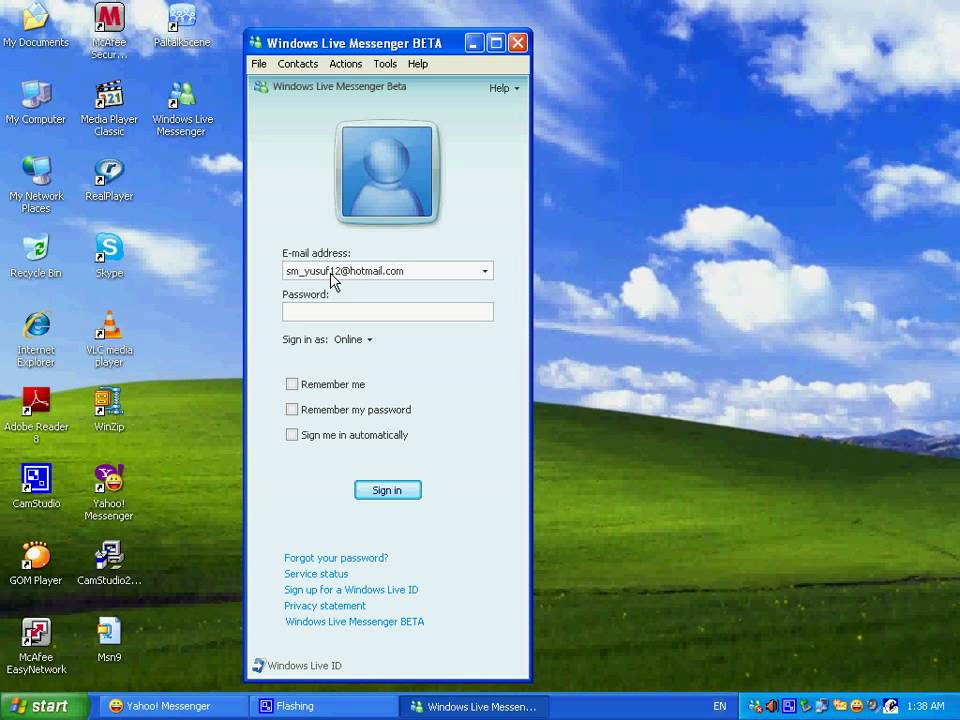Open the Privacy statement link
This screenshot has width=960, height=720.
pyautogui.click(x=324, y=606)
